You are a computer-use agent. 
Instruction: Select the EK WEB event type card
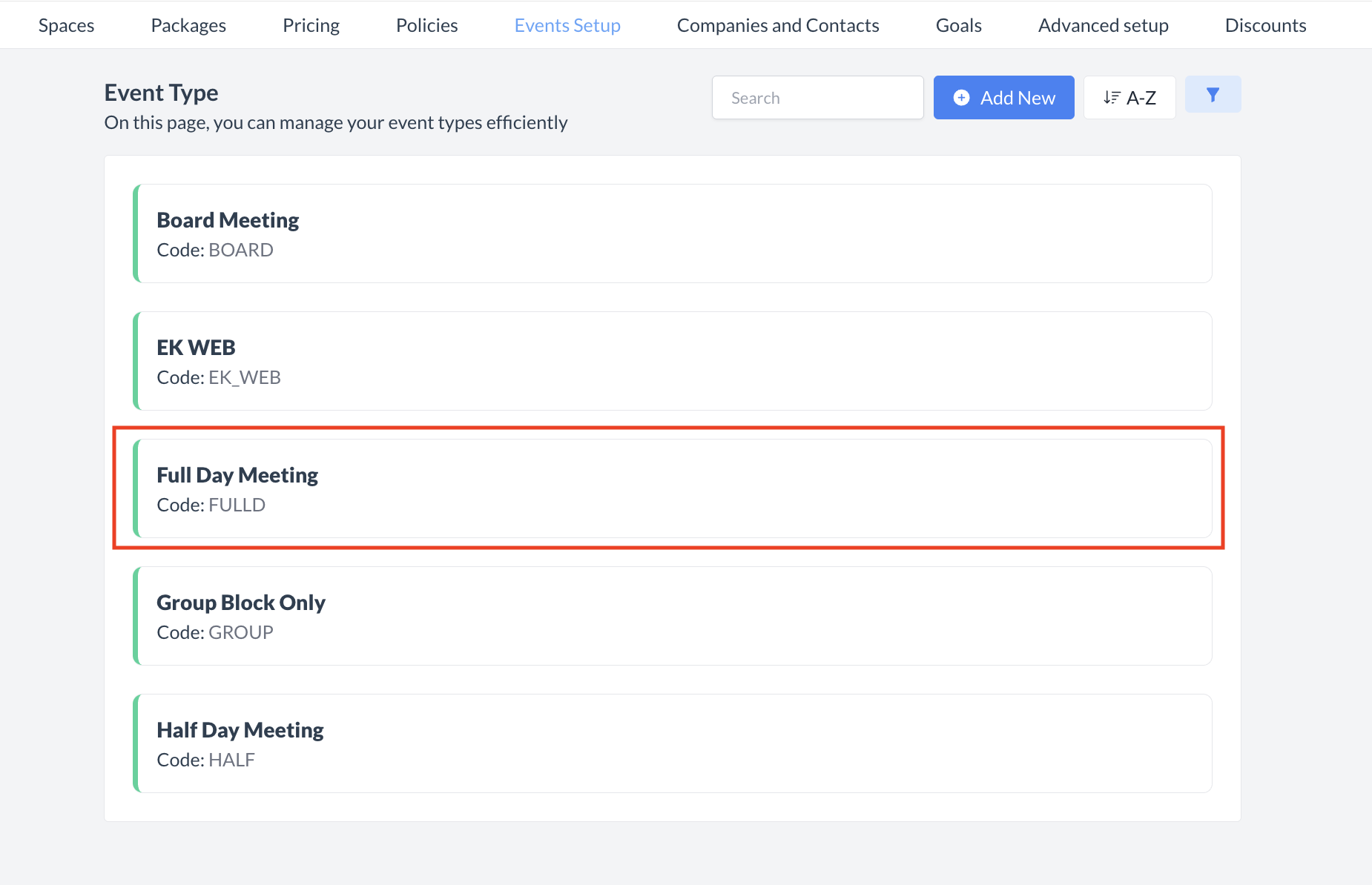[672, 361]
